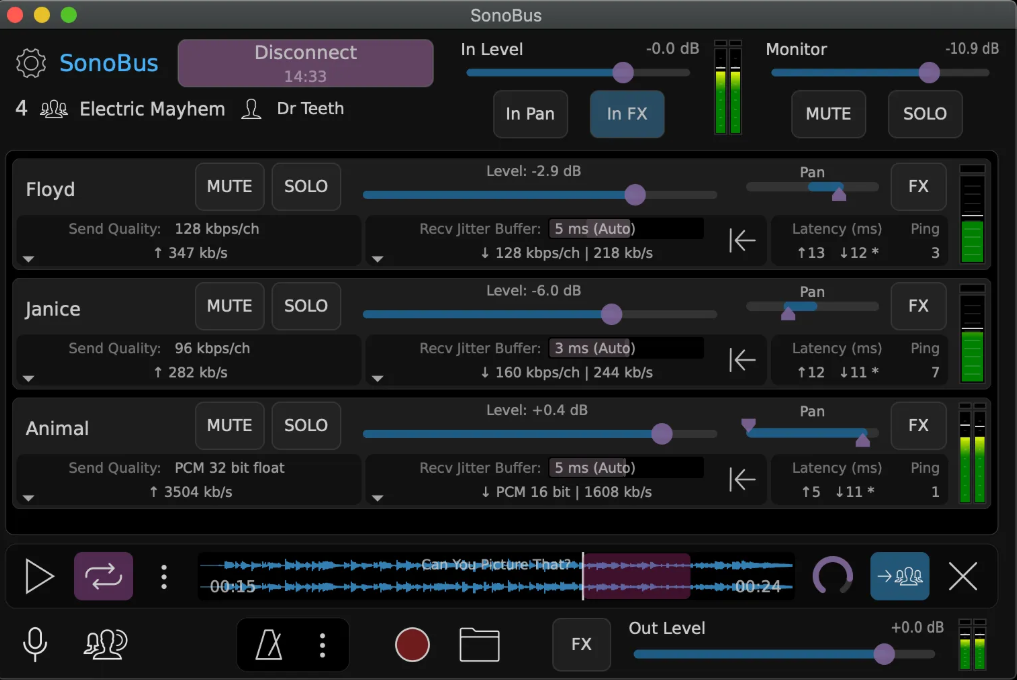1017x680 pixels.
Task: Solo Janice's channel
Action: click(306, 306)
